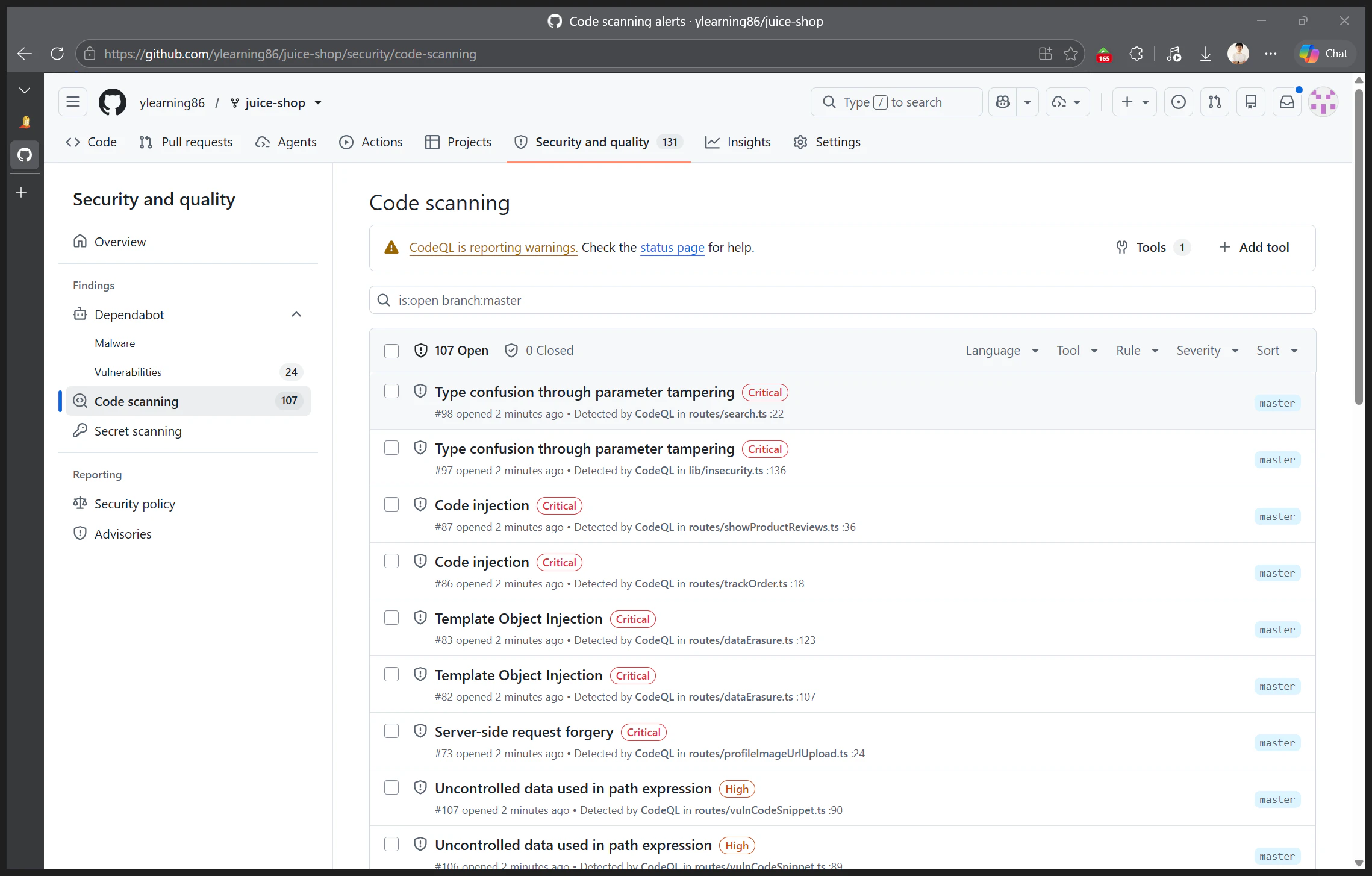The width and height of the screenshot is (1372, 876).
Task: Check alert #97 Type confusion in insecurity.ts
Action: [x=391, y=448]
